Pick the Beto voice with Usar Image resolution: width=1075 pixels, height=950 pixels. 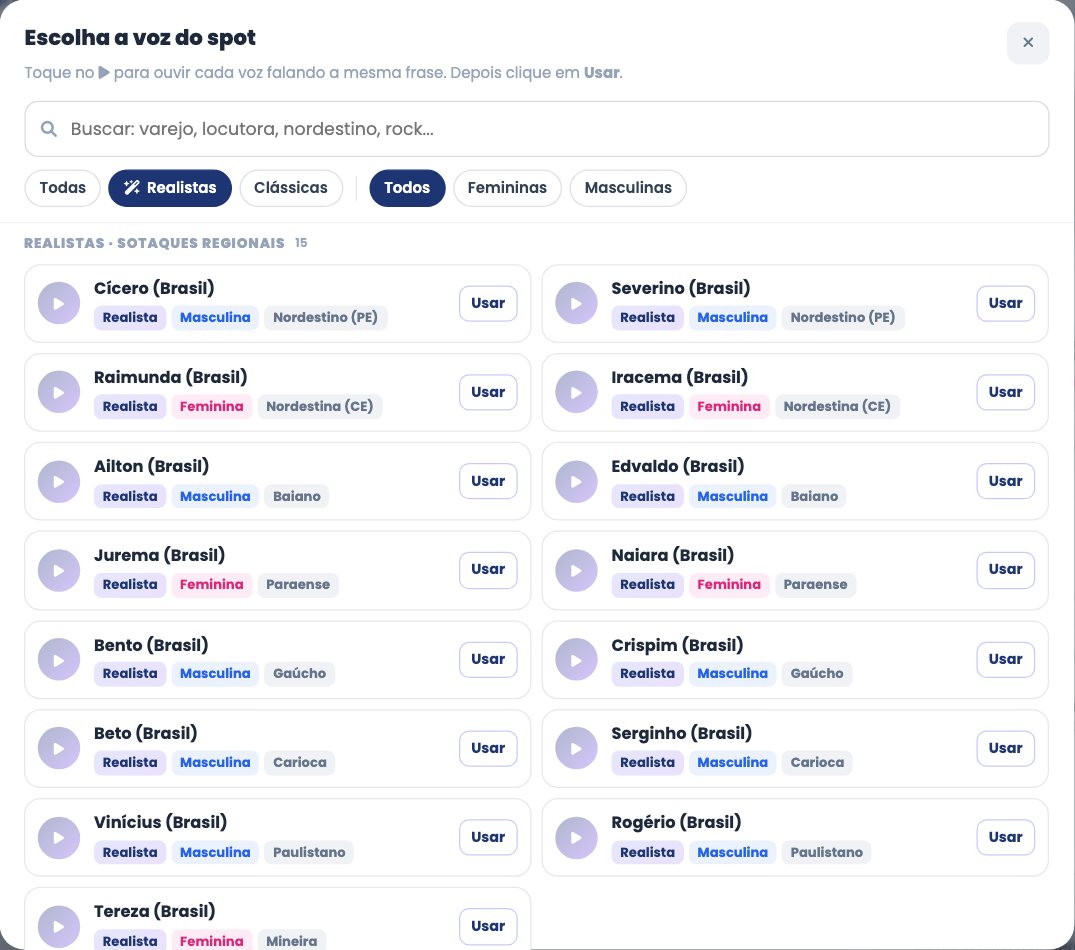[x=488, y=748]
